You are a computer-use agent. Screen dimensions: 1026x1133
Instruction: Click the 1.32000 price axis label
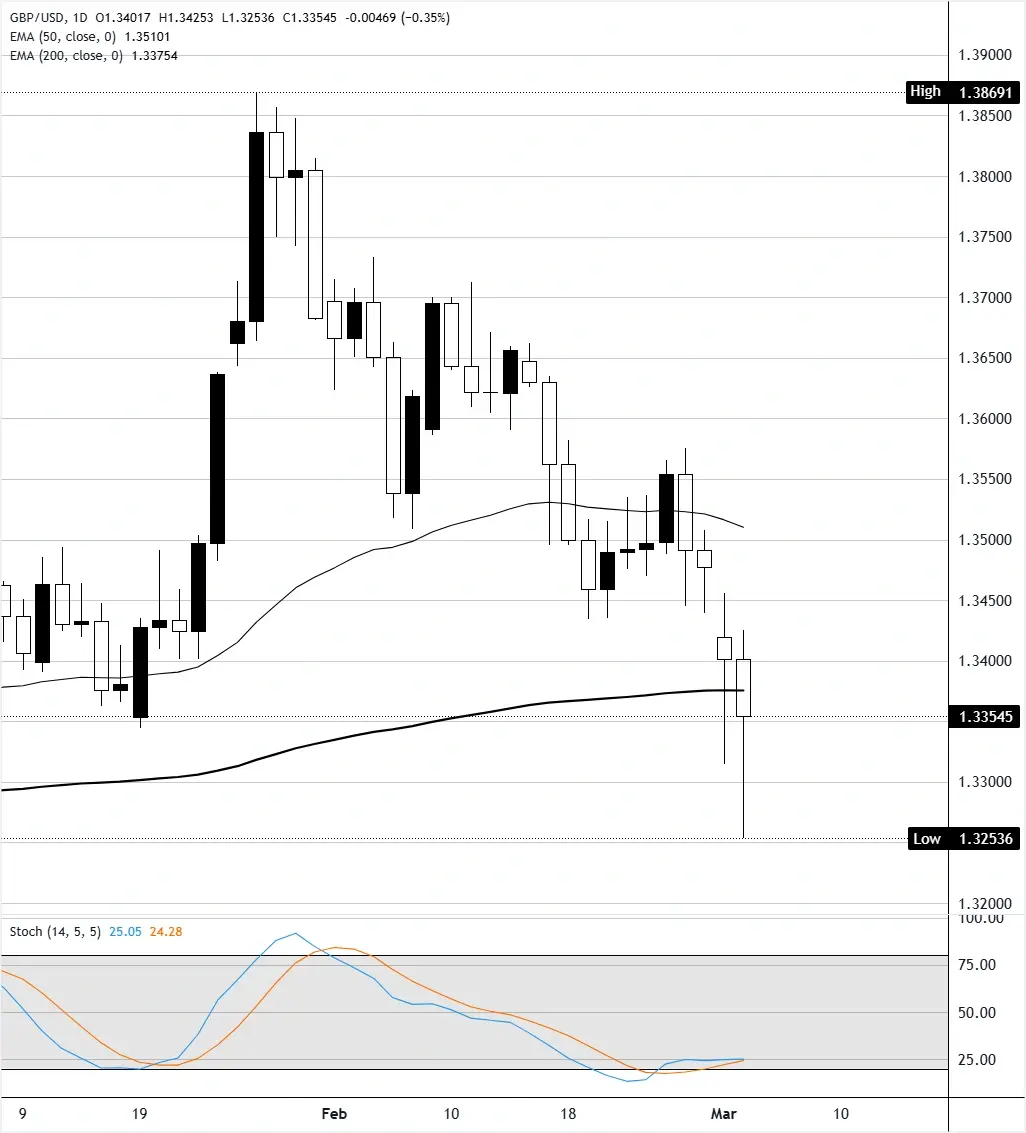(x=984, y=903)
